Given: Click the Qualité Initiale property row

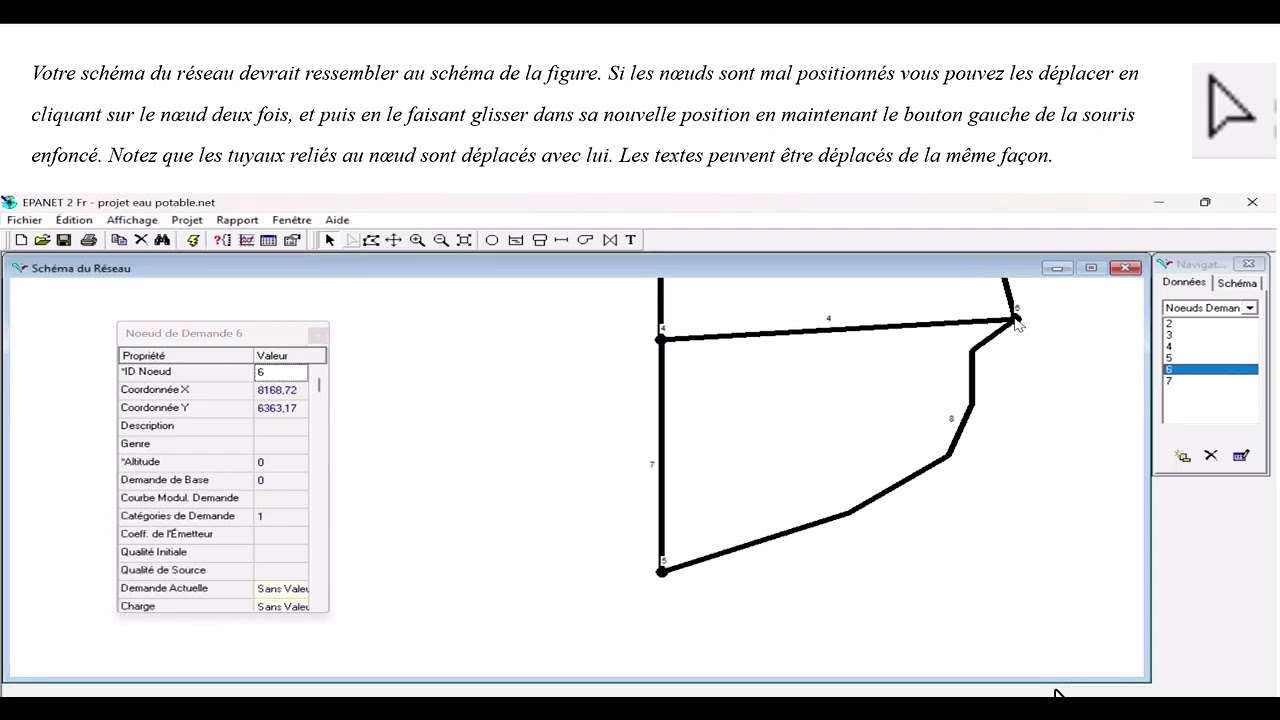Looking at the screenshot, I should click(213, 552).
